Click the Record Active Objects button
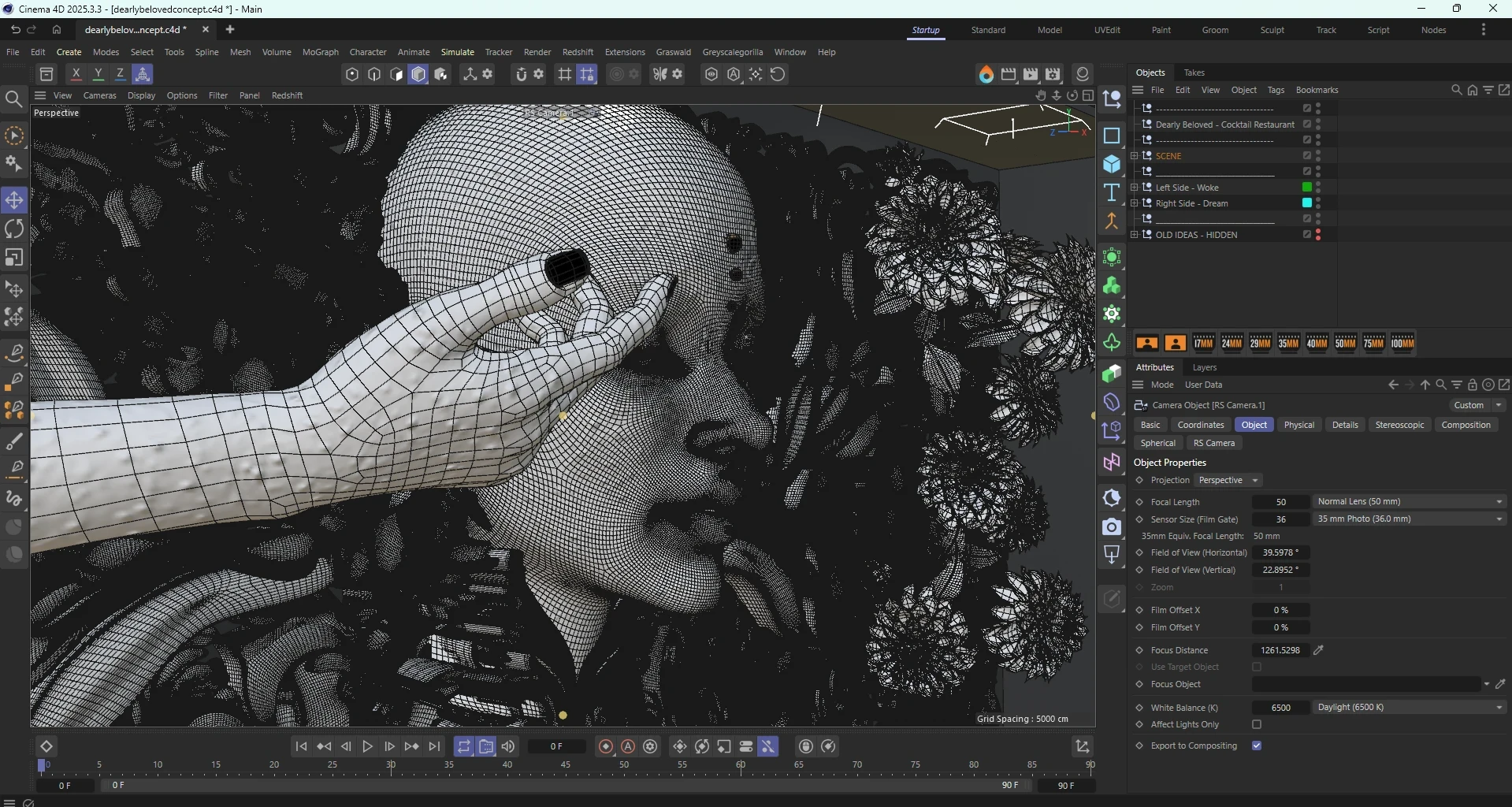The image size is (1512, 807). click(606, 746)
